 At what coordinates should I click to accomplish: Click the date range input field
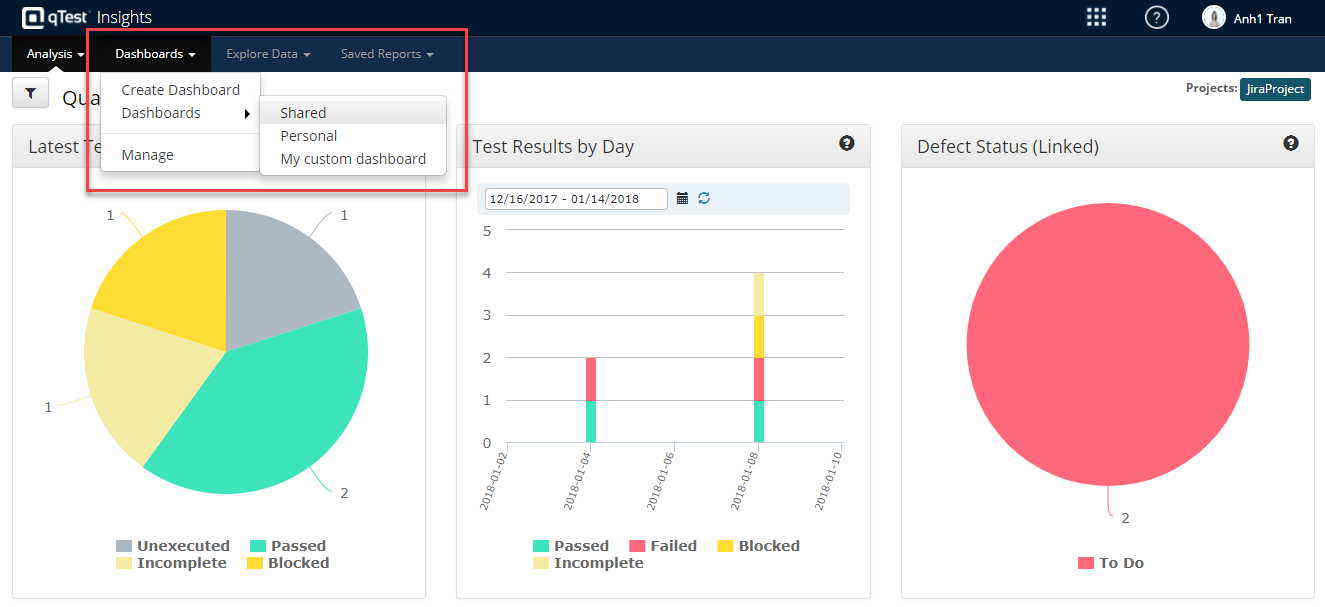point(576,199)
